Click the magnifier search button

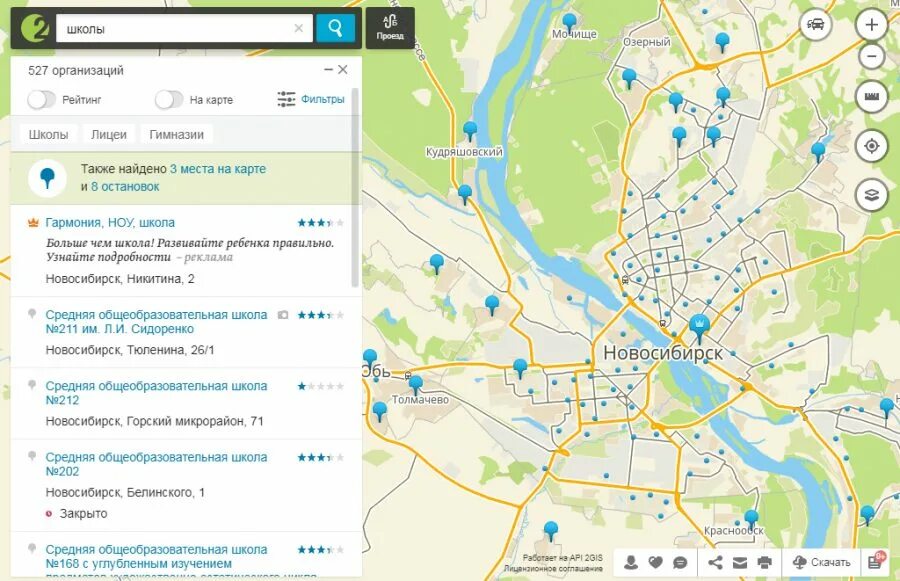pos(335,28)
